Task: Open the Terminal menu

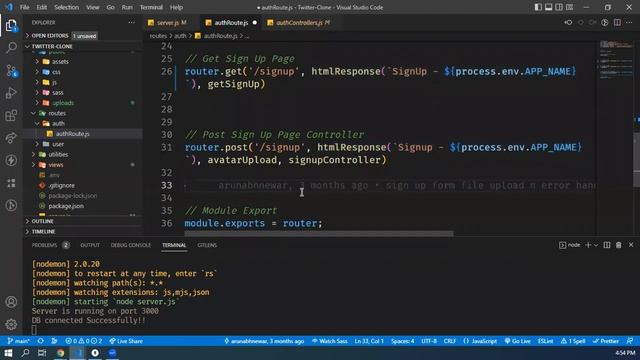Action: pyautogui.click(x=151, y=7)
